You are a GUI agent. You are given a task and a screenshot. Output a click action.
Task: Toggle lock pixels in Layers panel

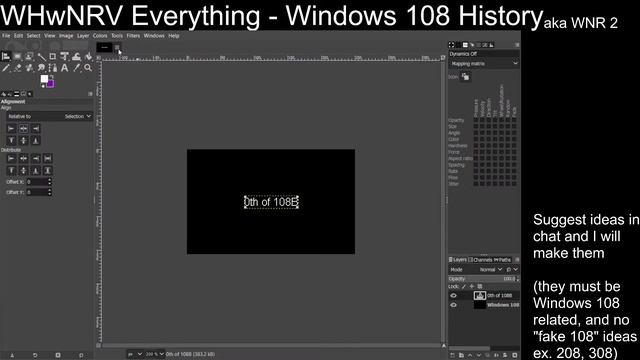coord(464,287)
